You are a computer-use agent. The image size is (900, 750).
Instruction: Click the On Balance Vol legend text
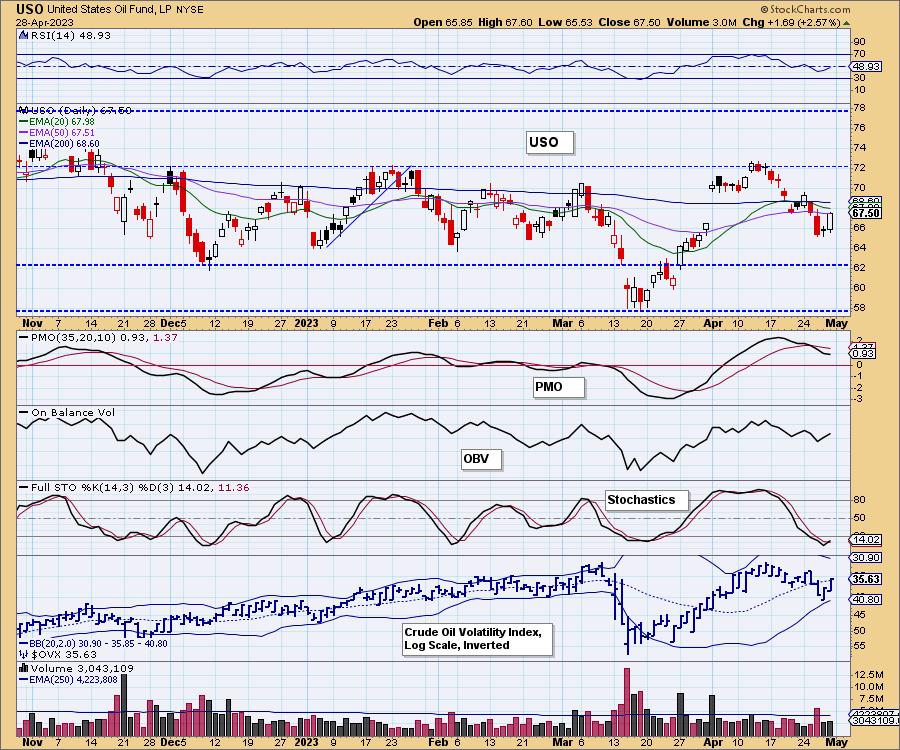(x=73, y=413)
